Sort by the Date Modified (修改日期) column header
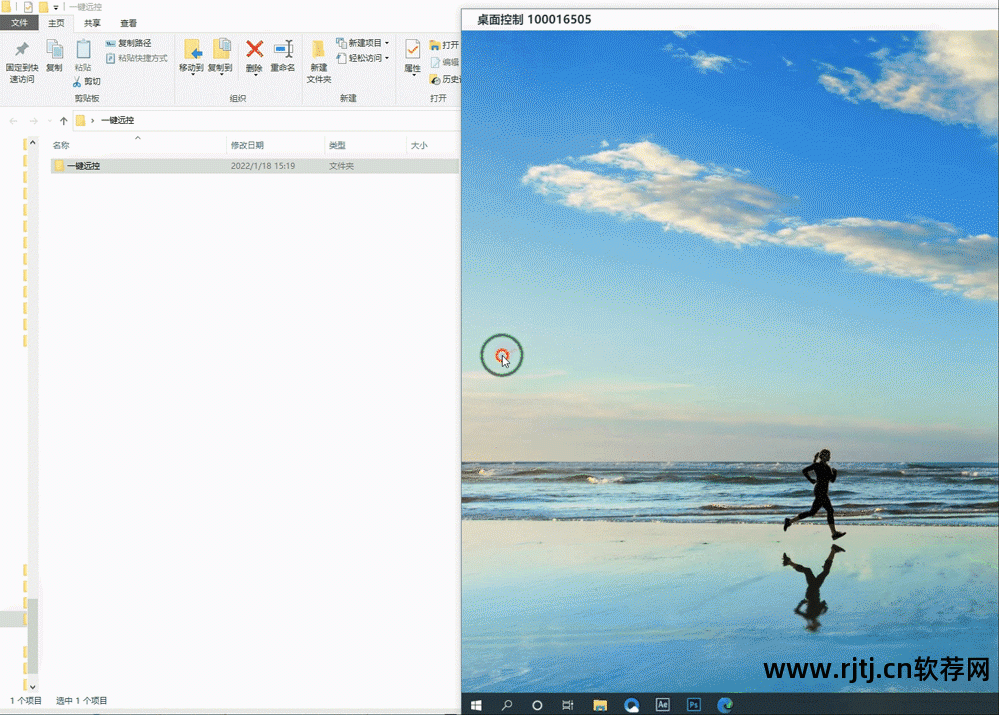 [x=247, y=145]
